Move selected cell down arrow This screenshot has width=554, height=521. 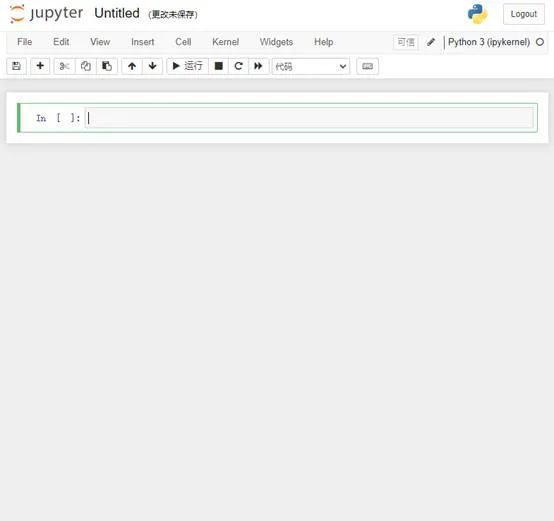pyautogui.click(x=152, y=66)
